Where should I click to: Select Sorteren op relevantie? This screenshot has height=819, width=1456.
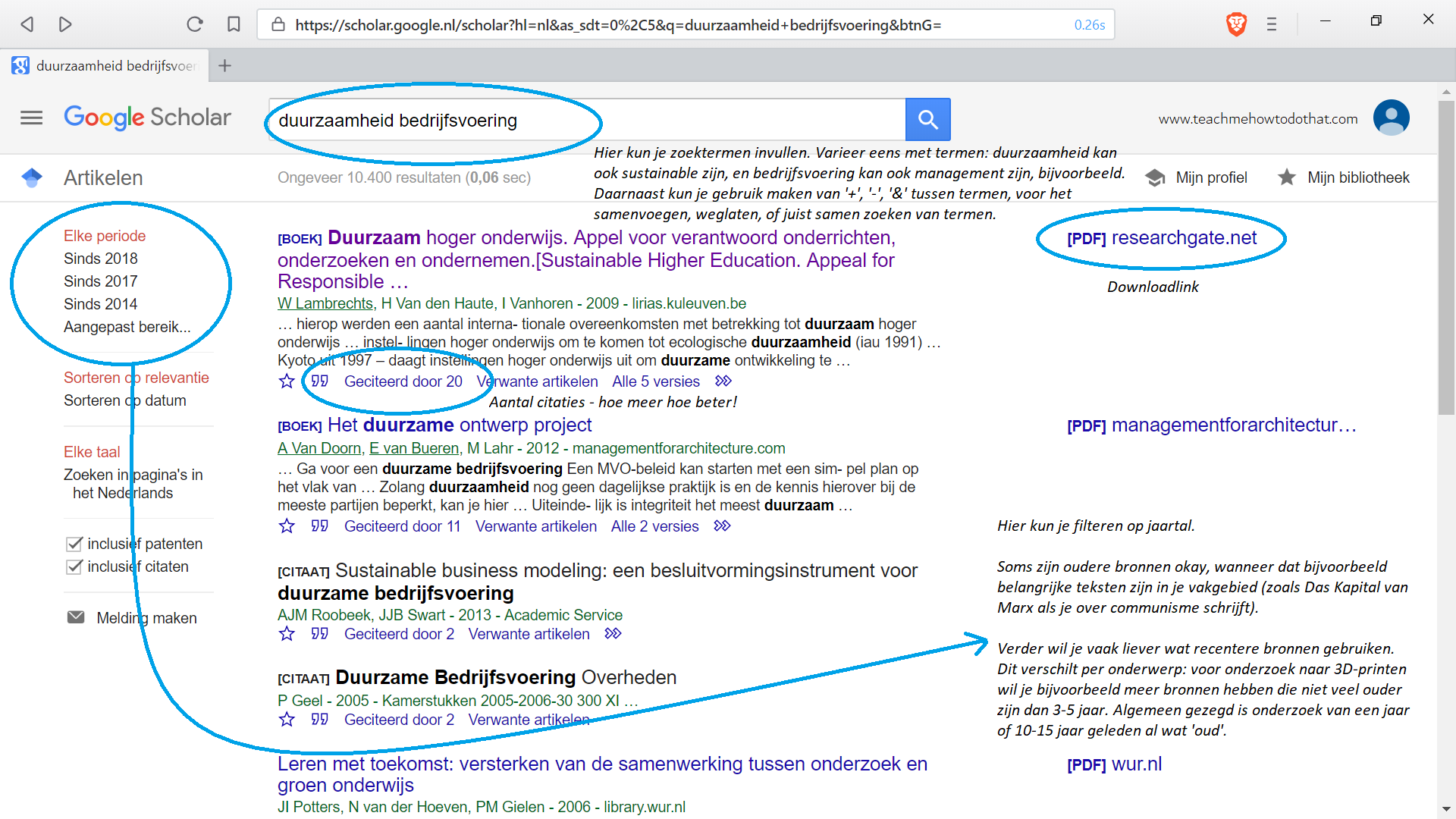tap(136, 378)
